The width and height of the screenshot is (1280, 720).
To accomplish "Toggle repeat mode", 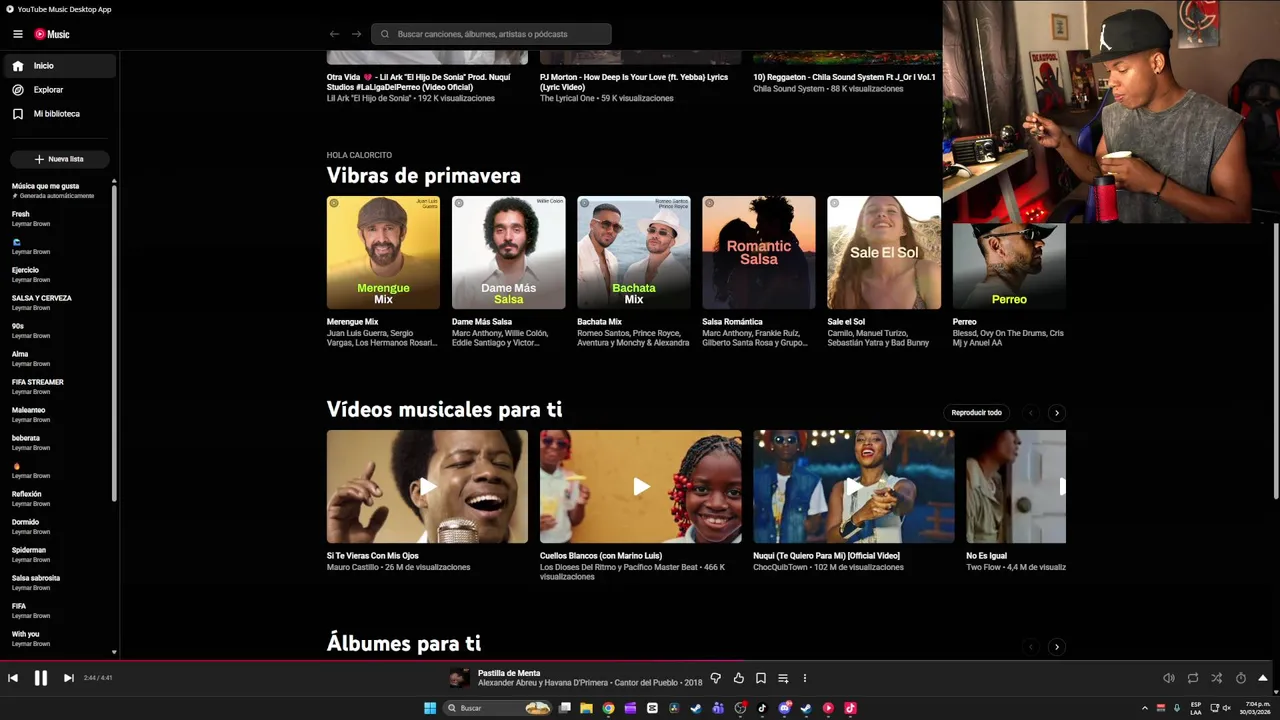I will [x=1193, y=678].
